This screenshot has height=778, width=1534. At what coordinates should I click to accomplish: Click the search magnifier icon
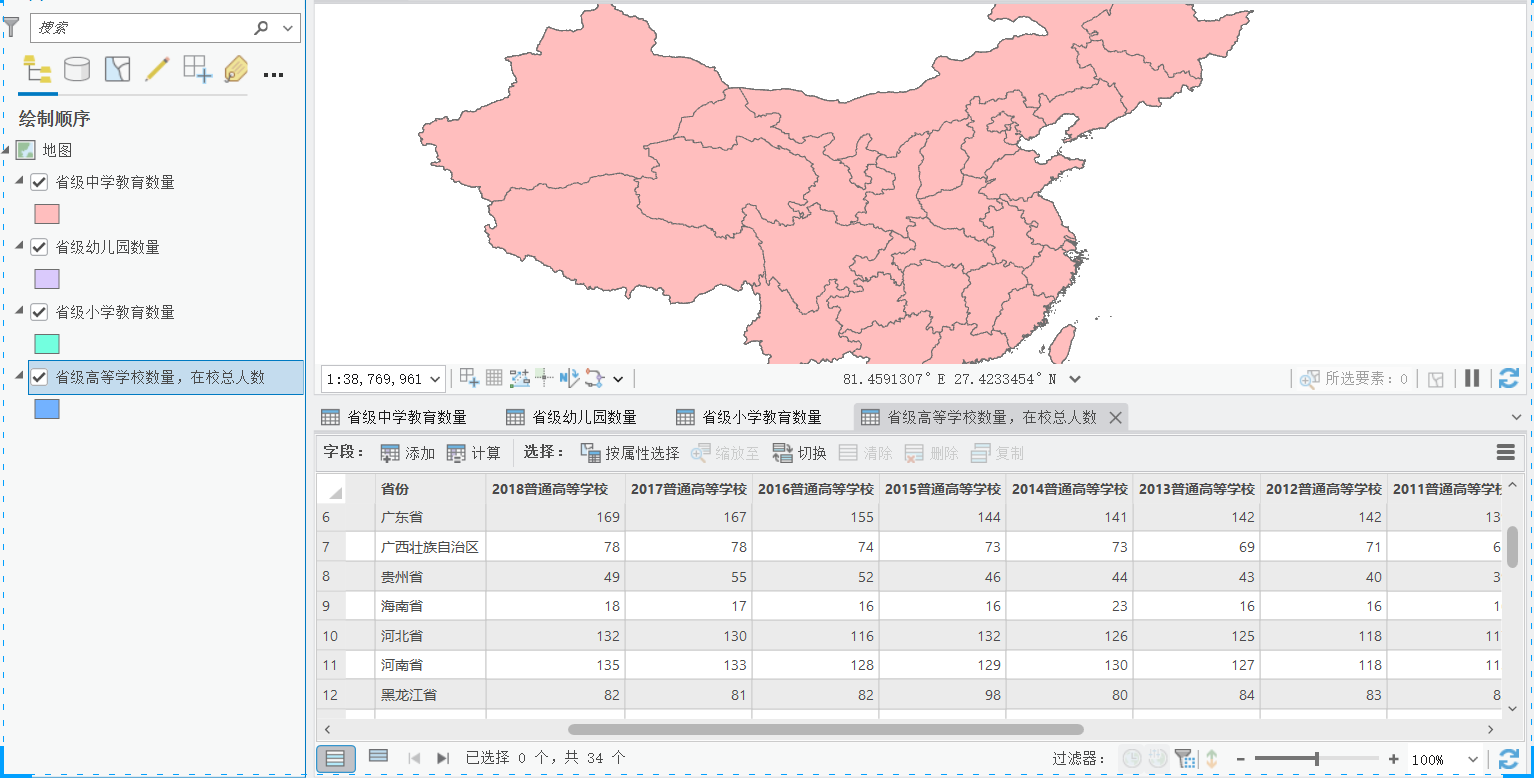262,28
